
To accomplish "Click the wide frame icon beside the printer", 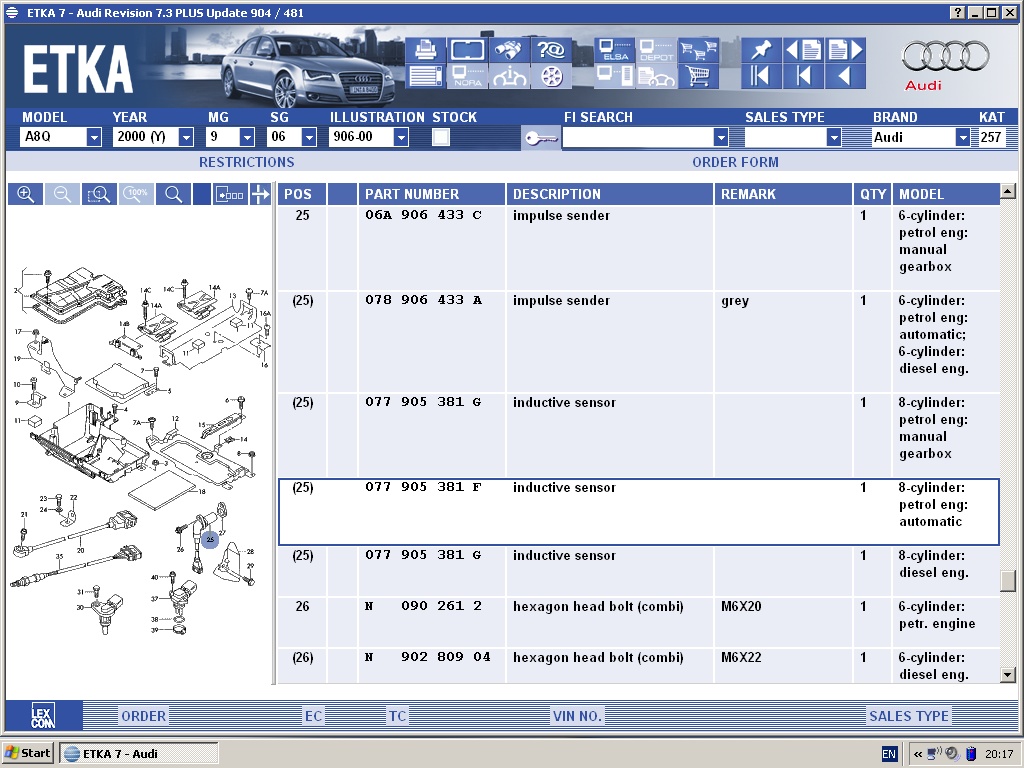I will (468, 50).
